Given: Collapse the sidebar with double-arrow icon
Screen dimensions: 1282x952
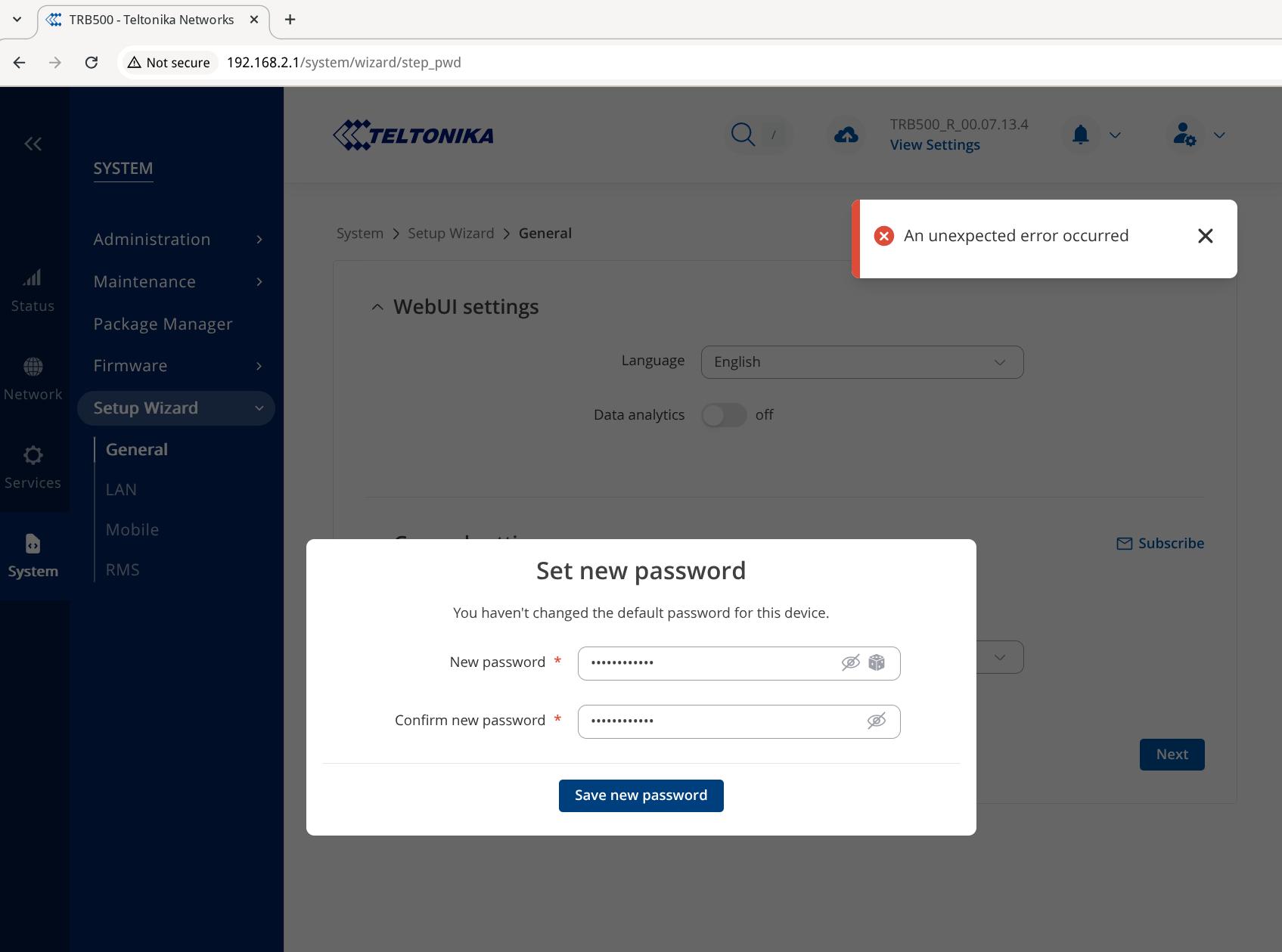Looking at the screenshot, I should point(33,144).
